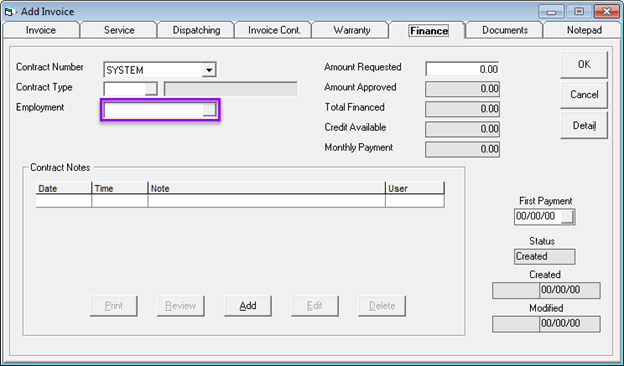This screenshot has height=366, width=624.
Task: Maximize the Add Invoice window
Action: [579, 12]
